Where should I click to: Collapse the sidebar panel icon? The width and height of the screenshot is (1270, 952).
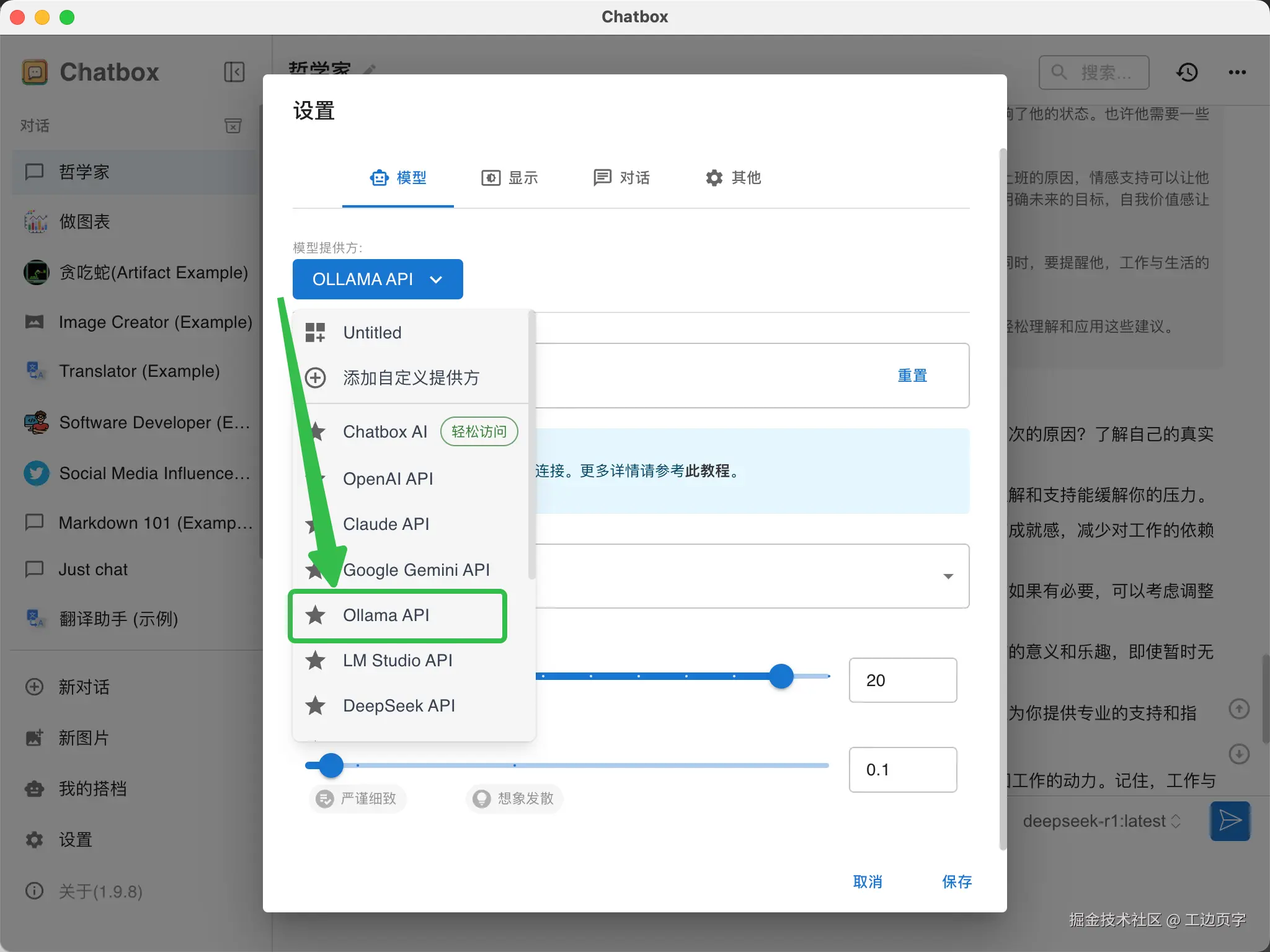(234, 72)
